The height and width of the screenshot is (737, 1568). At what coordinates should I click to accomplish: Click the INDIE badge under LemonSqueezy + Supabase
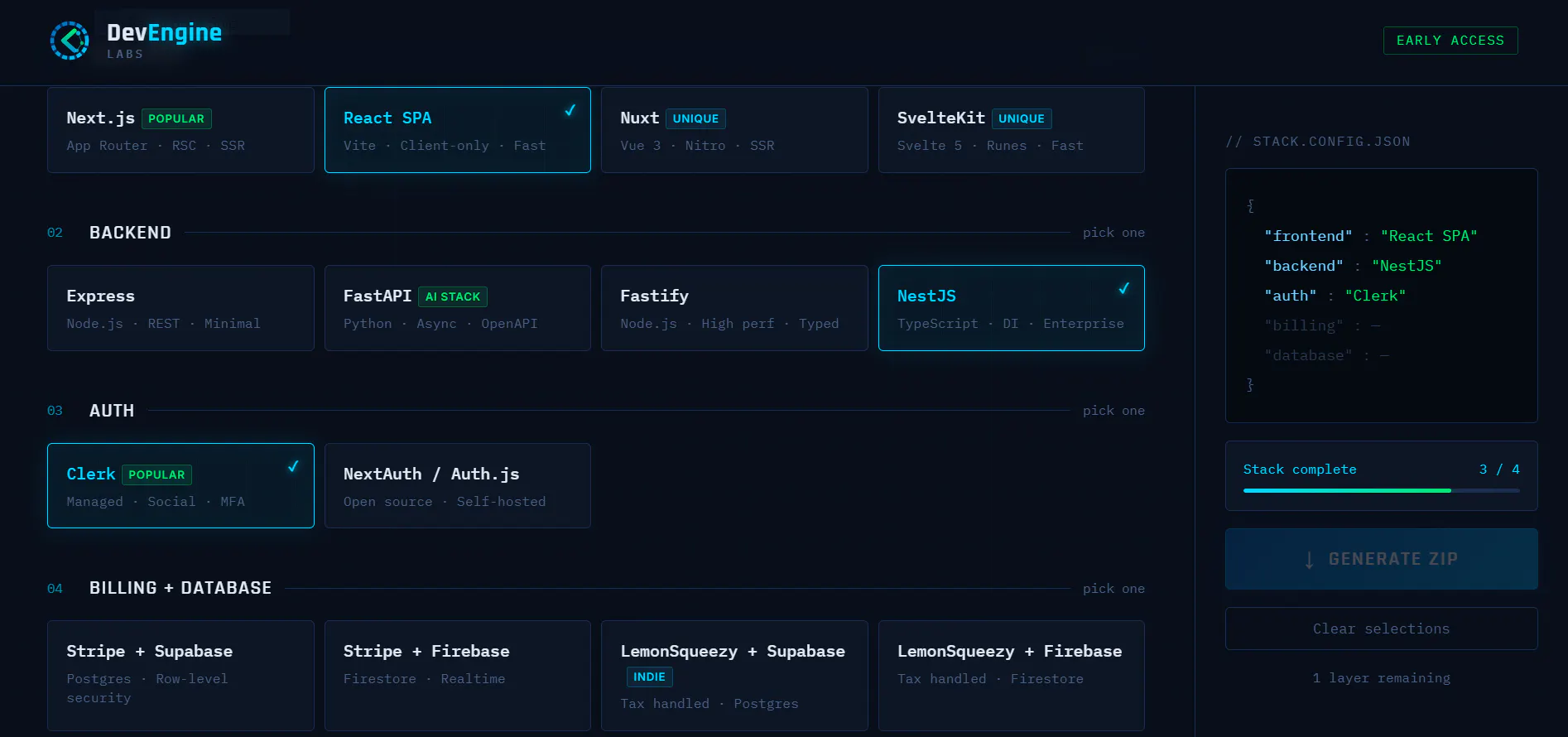pyautogui.click(x=649, y=677)
